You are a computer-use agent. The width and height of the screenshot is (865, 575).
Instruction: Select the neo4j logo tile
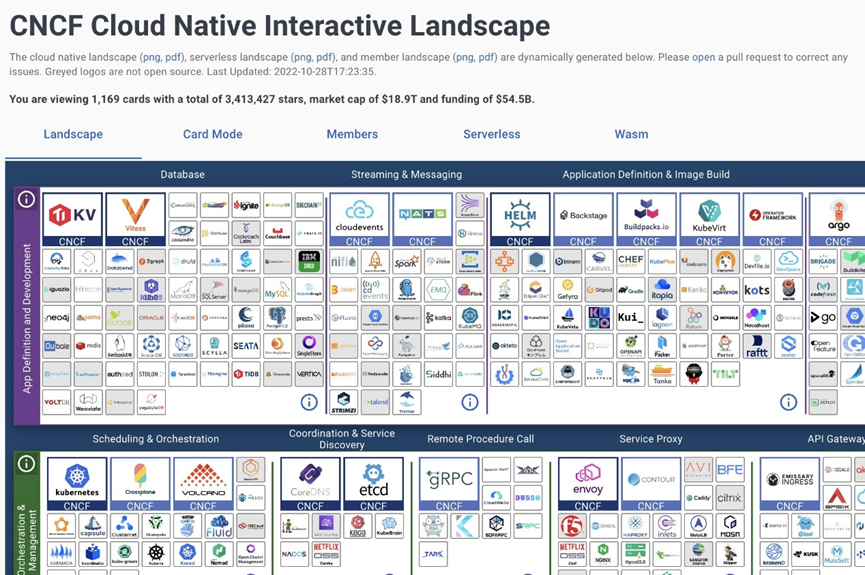tap(57, 318)
